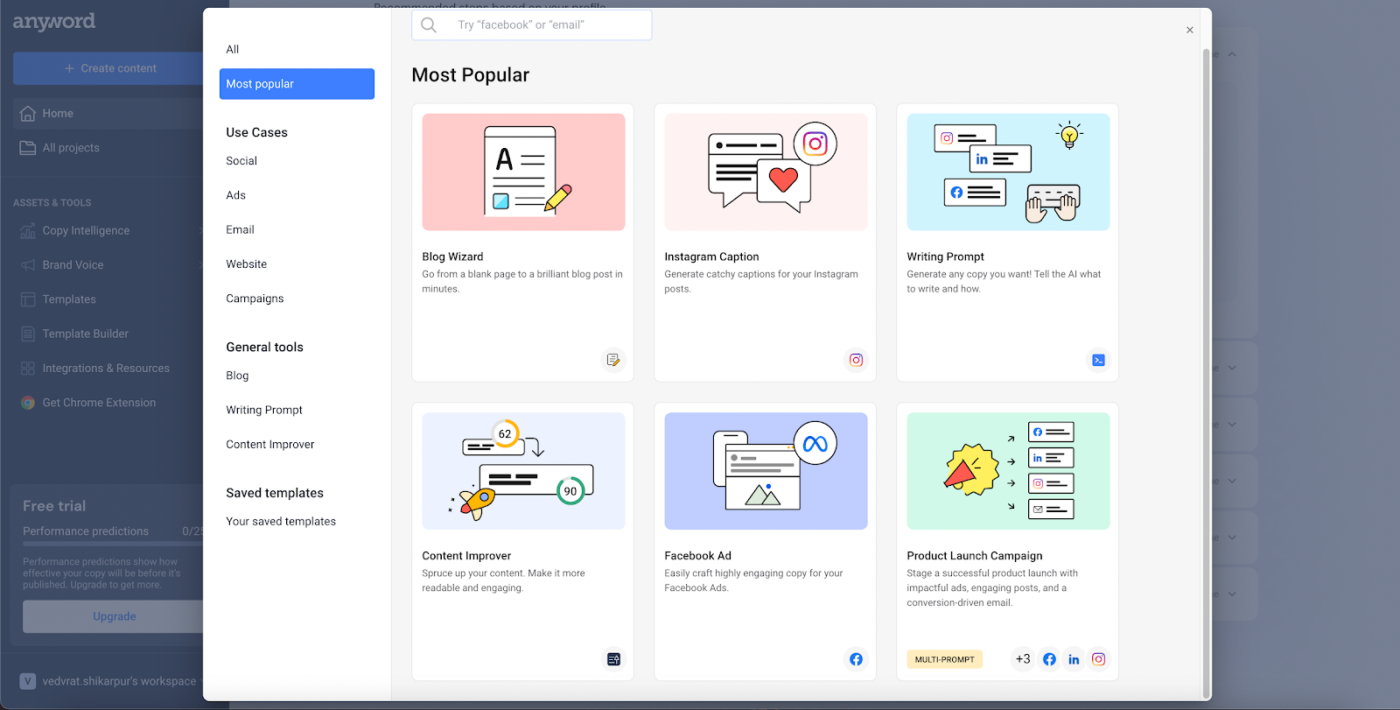Viewport: 1400px width, 710px height.
Task: Click the Brand Voice megaphone icon
Action: (x=28, y=265)
